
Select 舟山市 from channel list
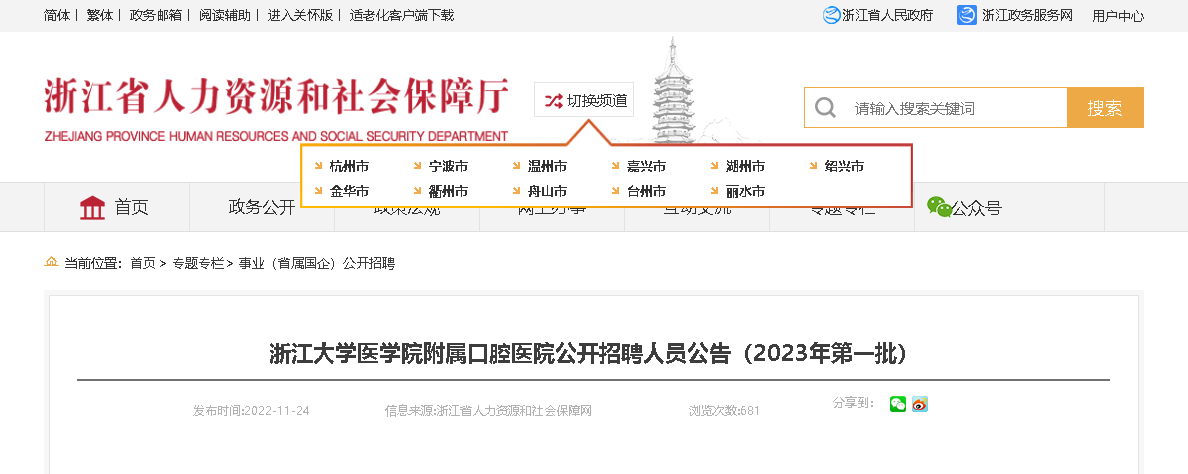click(x=547, y=192)
